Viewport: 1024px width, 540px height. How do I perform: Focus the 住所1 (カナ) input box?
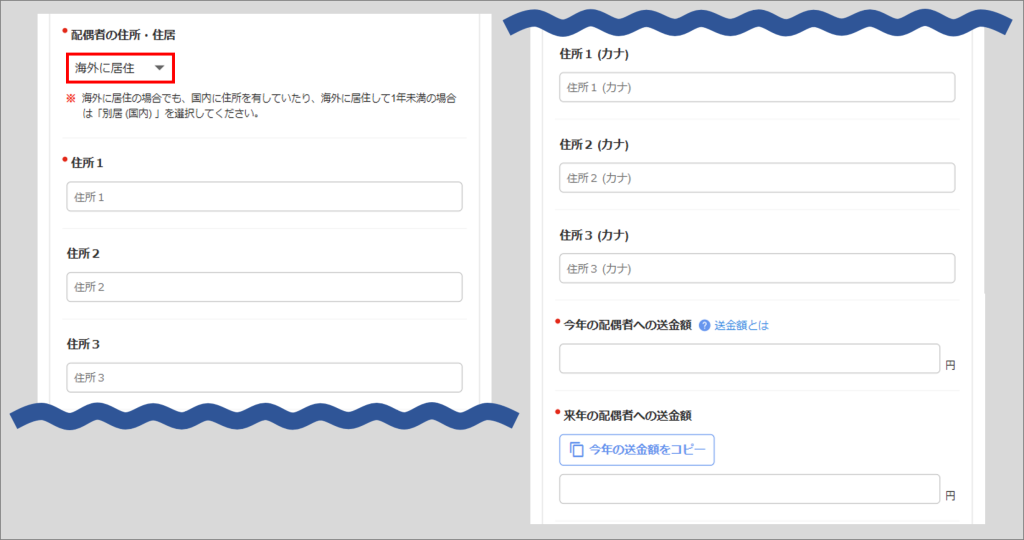coord(756,87)
